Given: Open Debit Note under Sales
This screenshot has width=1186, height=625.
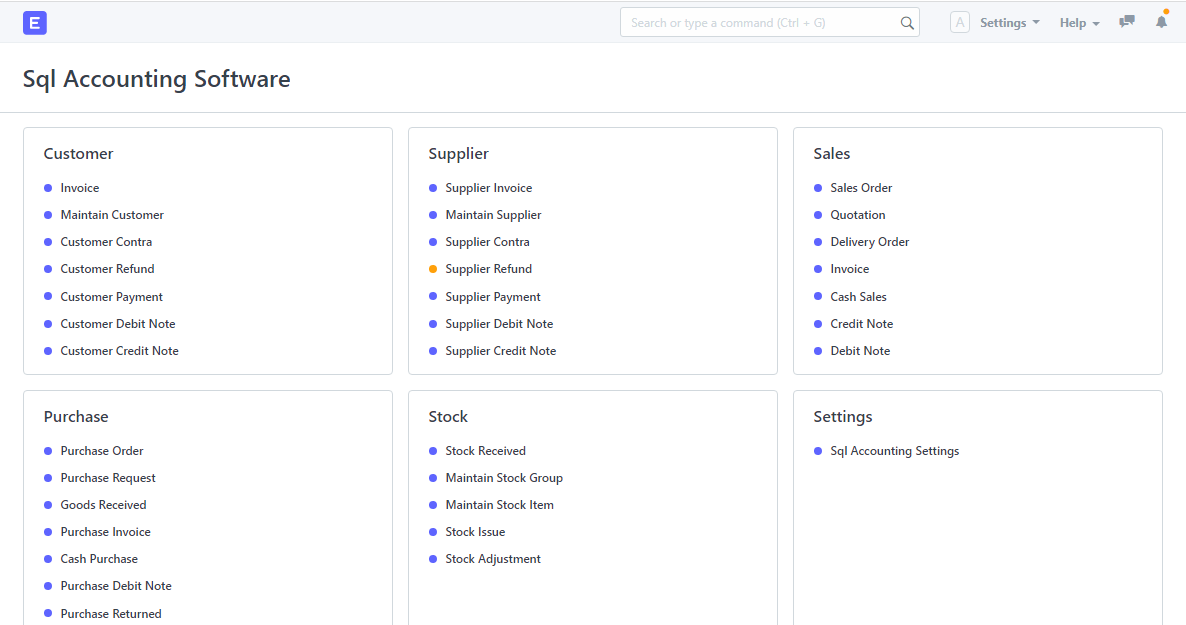Looking at the screenshot, I should pos(860,351).
